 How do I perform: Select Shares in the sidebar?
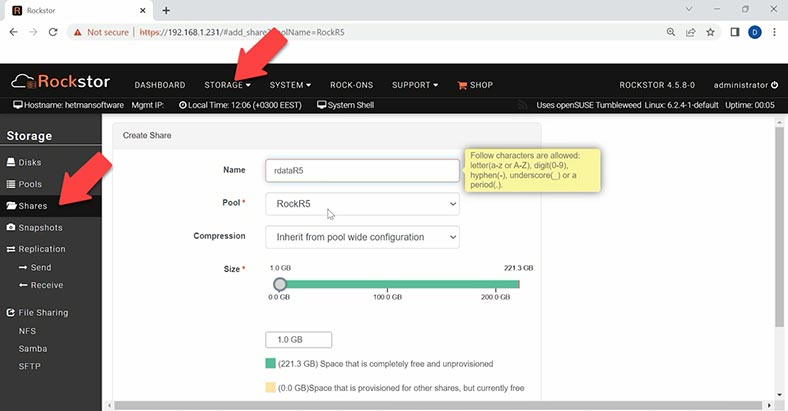(x=27, y=206)
